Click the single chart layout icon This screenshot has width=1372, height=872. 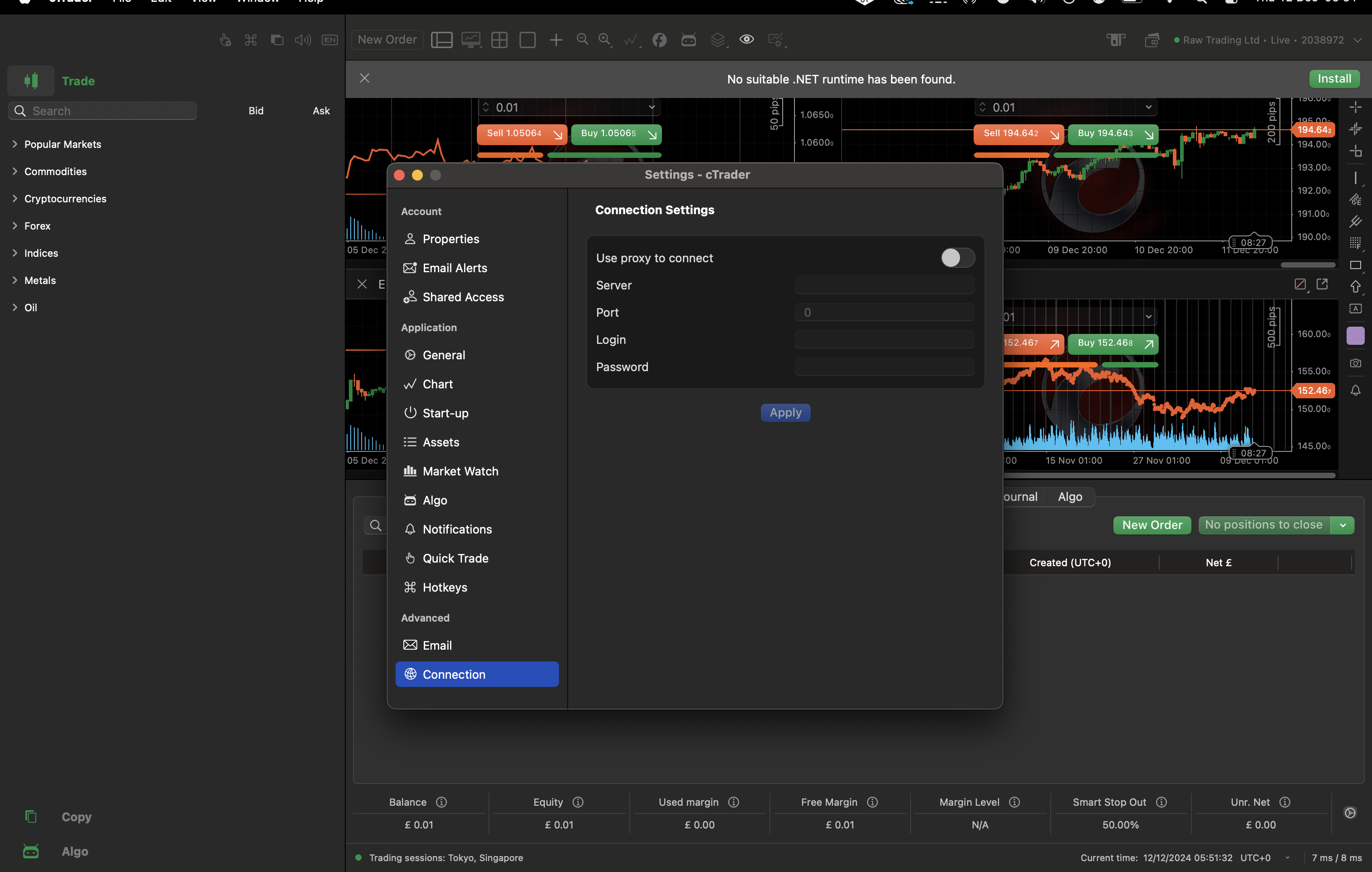[528, 40]
